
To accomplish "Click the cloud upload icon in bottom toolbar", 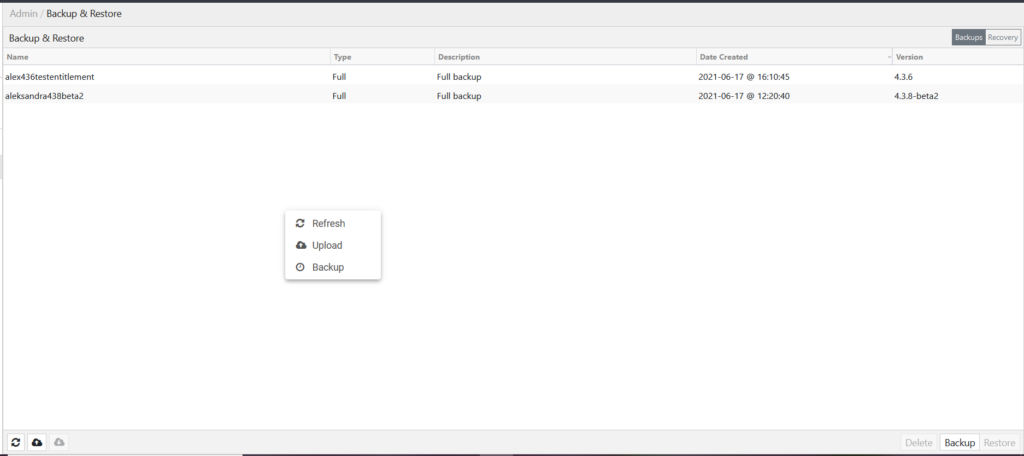I will 37,442.
